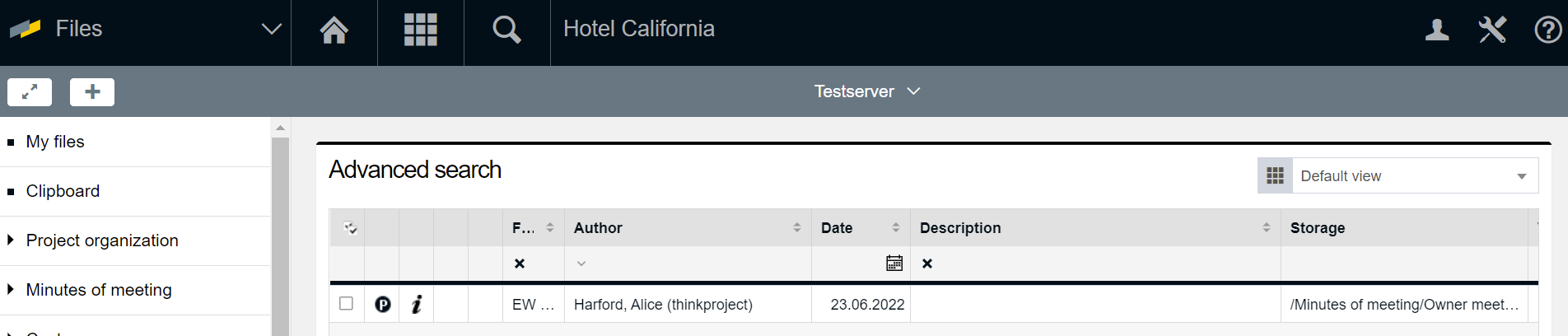Viewport: 1568px width, 336px height.
Task: Open the Files module dropdown
Action: (x=271, y=30)
